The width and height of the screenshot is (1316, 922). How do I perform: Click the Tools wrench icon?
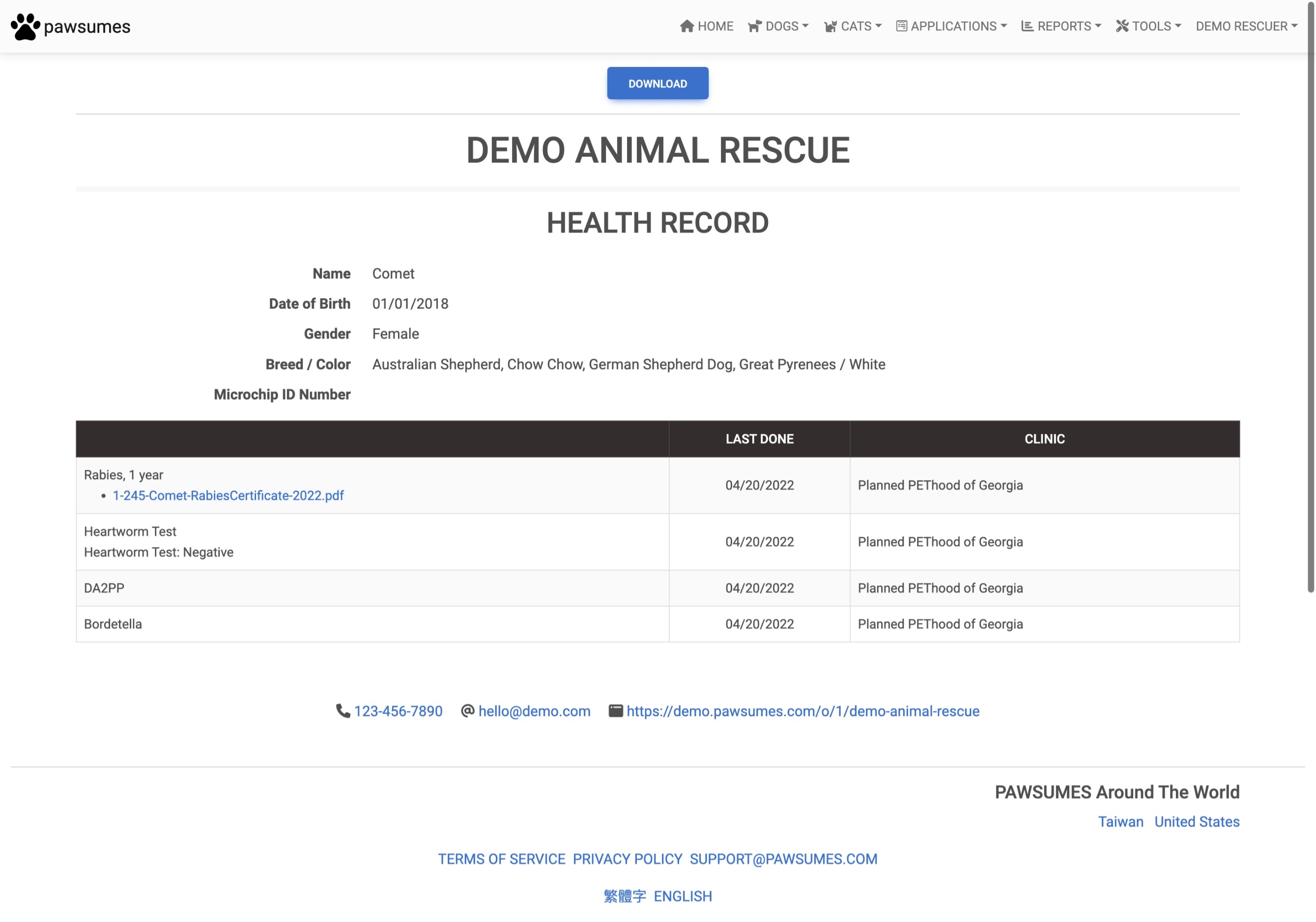coord(1122,27)
